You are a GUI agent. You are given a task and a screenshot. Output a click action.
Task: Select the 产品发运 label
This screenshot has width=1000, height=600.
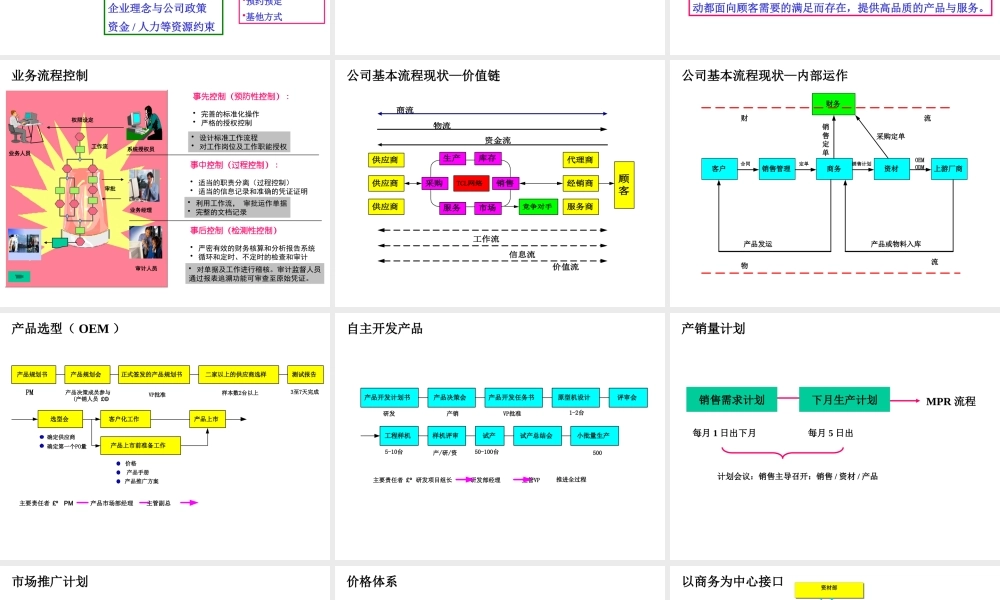(x=758, y=244)
